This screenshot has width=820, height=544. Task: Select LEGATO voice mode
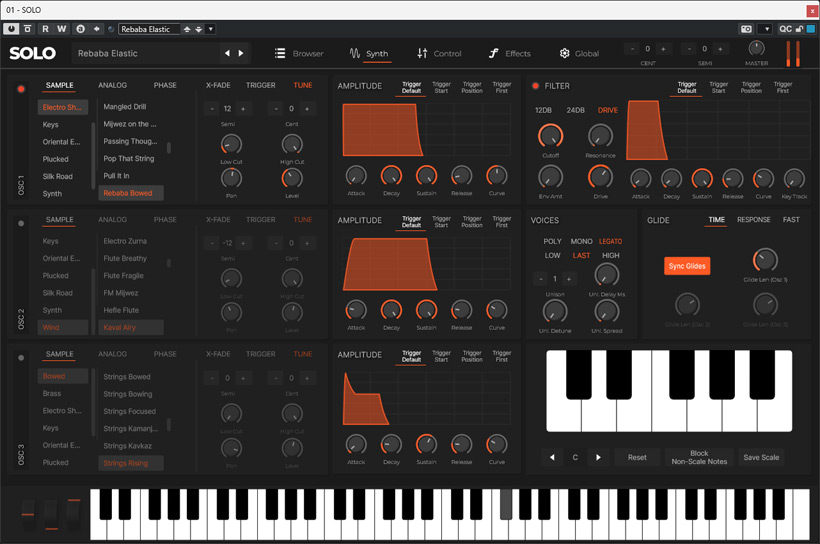[x=610, y=242]
